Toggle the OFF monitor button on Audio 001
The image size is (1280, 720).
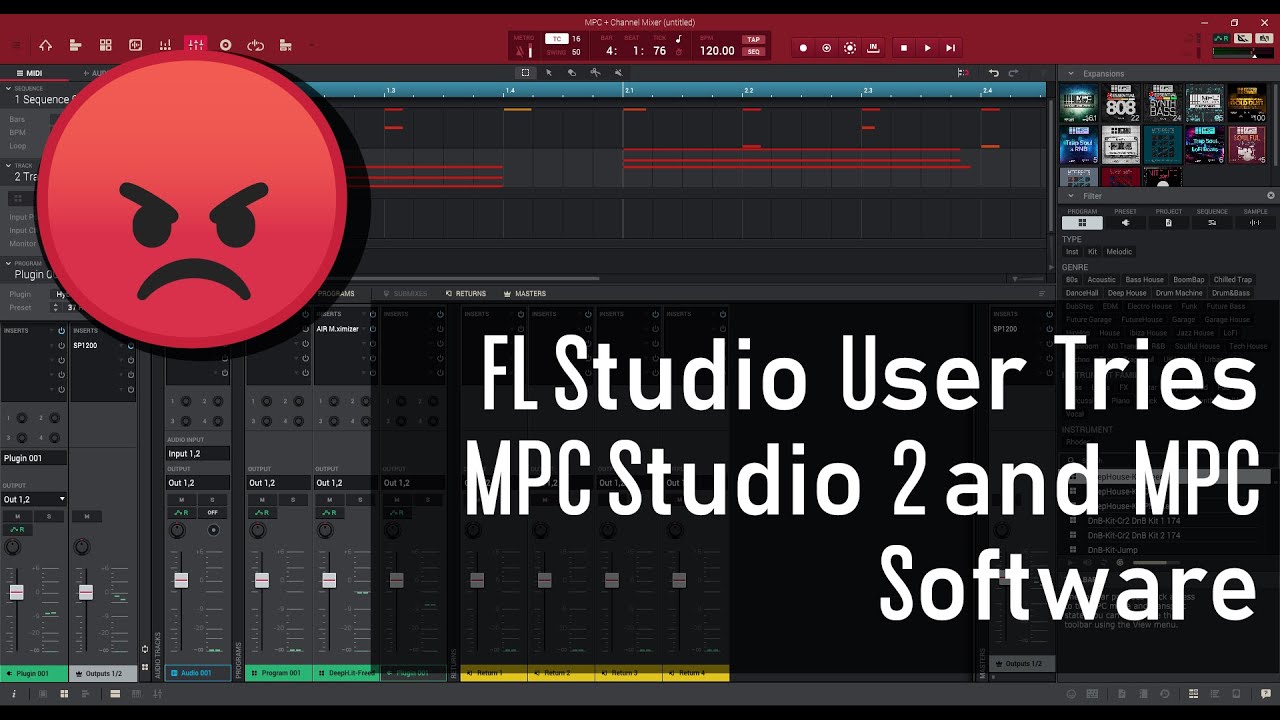pos(212,512)
